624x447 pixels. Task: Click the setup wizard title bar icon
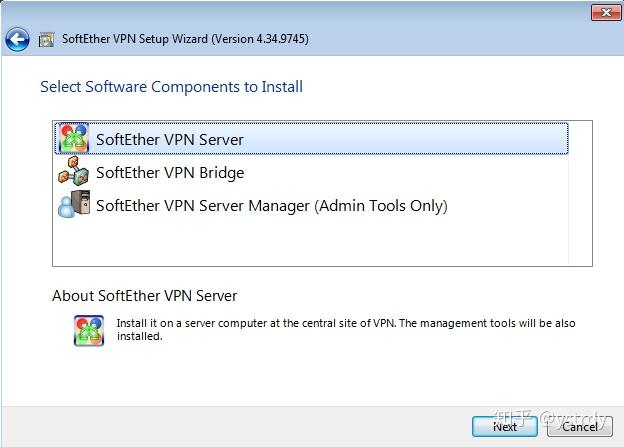[46, 39]
